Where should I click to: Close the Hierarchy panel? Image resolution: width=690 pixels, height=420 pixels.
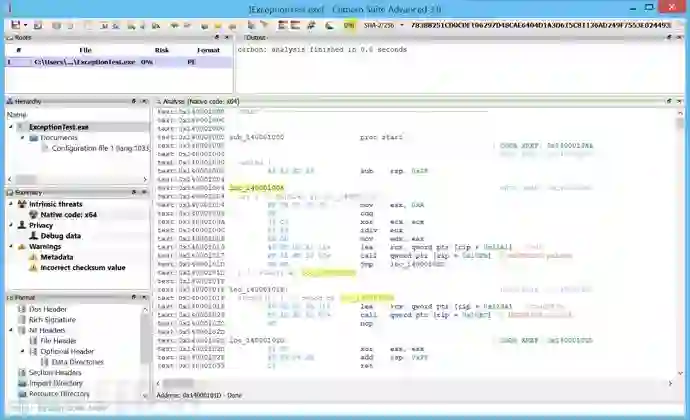(x=144, y=101)
